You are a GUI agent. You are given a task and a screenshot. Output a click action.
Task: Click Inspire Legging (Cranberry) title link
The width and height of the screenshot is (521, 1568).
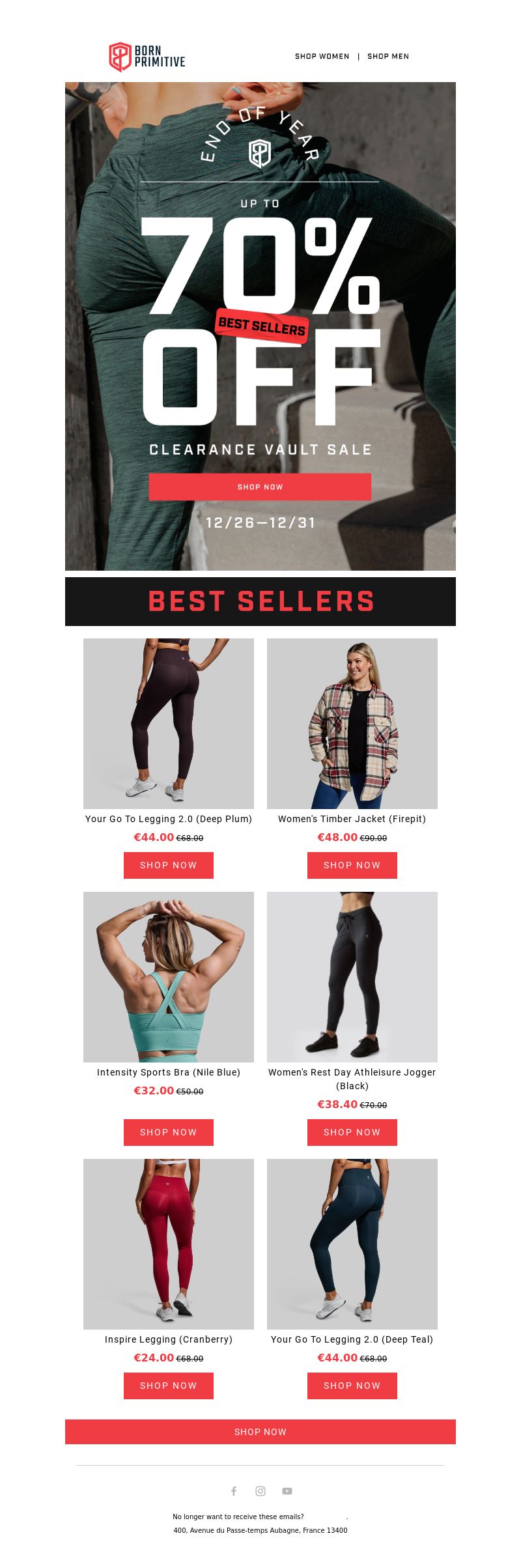(169, 1339)
